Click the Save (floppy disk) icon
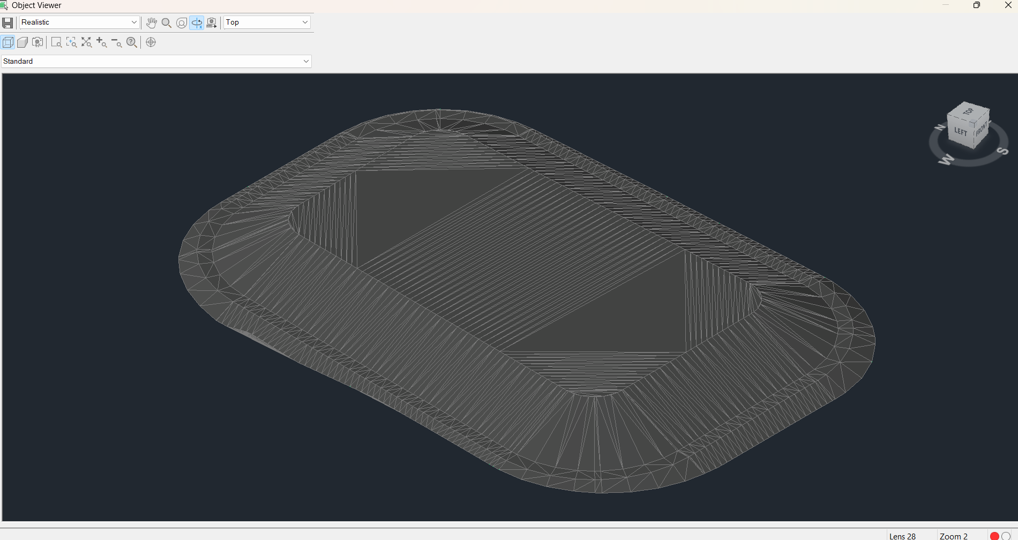This screenshot has height=540, width=1018. (8, 23)
